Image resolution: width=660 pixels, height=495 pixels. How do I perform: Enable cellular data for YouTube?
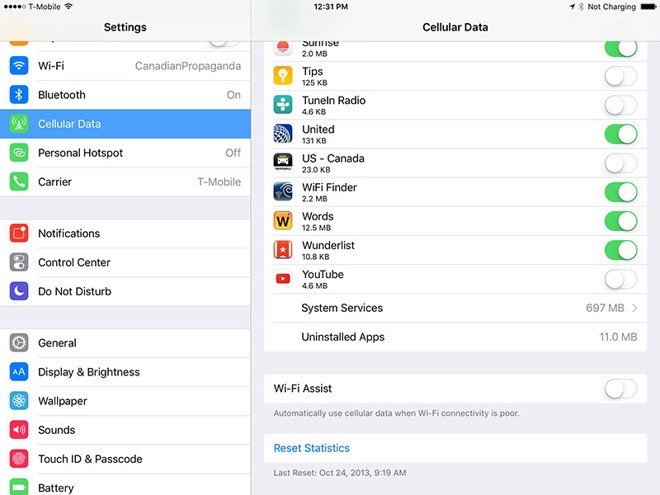(621, 279)
